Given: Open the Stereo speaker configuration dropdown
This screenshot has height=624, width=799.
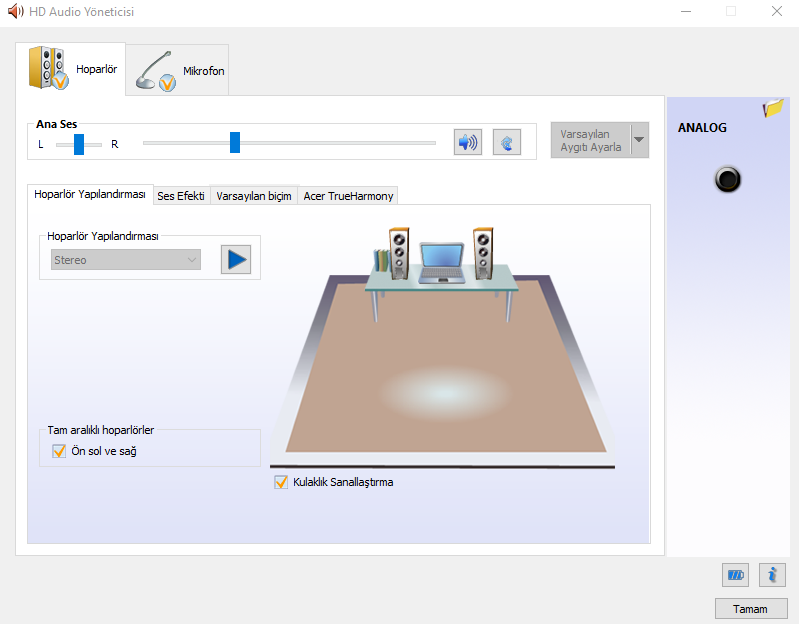Looking at the screenshot, I should [x=126, y=260].
